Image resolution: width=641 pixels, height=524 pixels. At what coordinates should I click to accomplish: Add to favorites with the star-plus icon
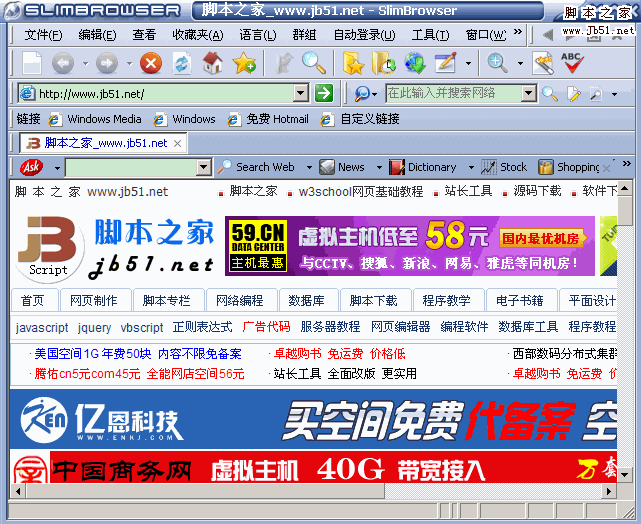[244, 63]
